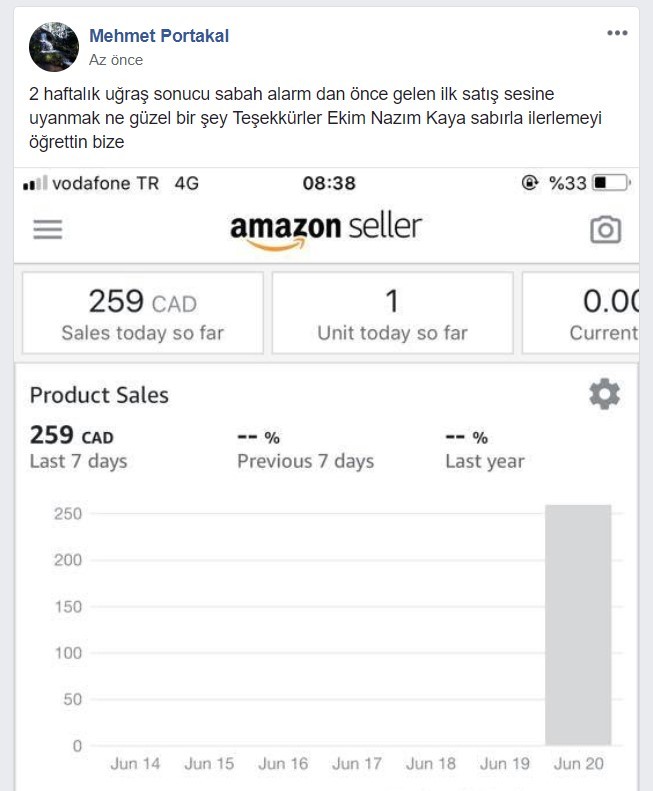Open Mehmet Portakal profile name link
Viewport: 653px width, 791px height.
click(x=159, y=36)
